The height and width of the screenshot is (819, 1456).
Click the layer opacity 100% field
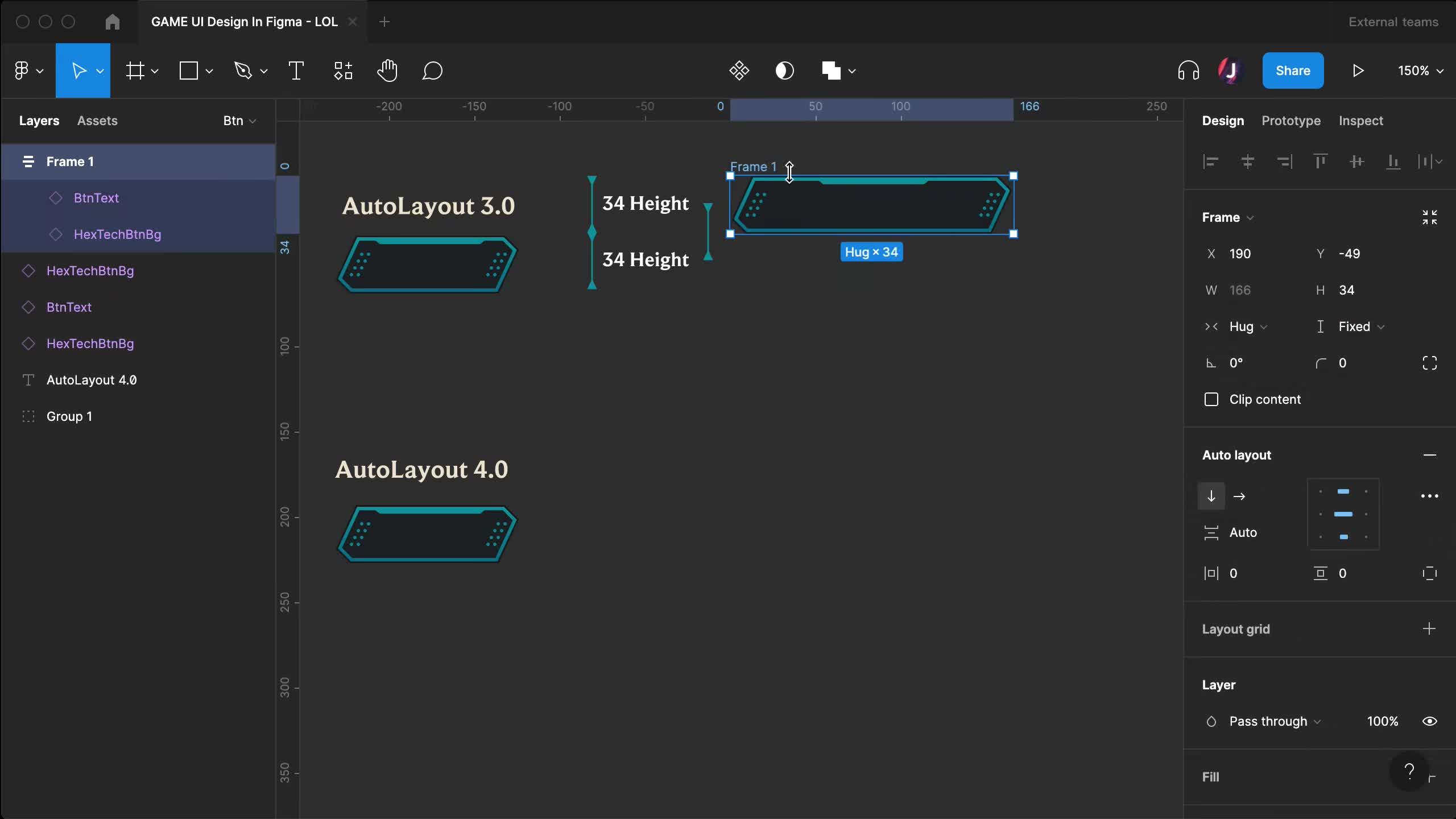coord(1382,721)
